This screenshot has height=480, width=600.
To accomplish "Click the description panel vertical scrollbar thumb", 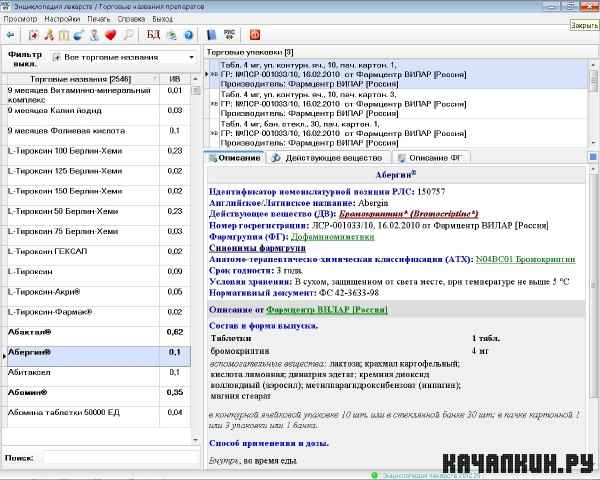I will point(593,285).
